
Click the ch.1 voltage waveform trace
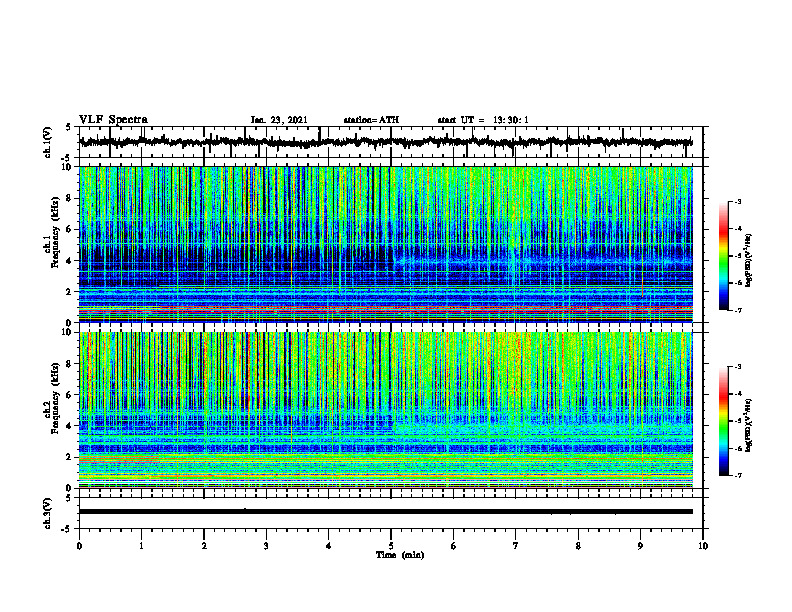tap(386, 142)
